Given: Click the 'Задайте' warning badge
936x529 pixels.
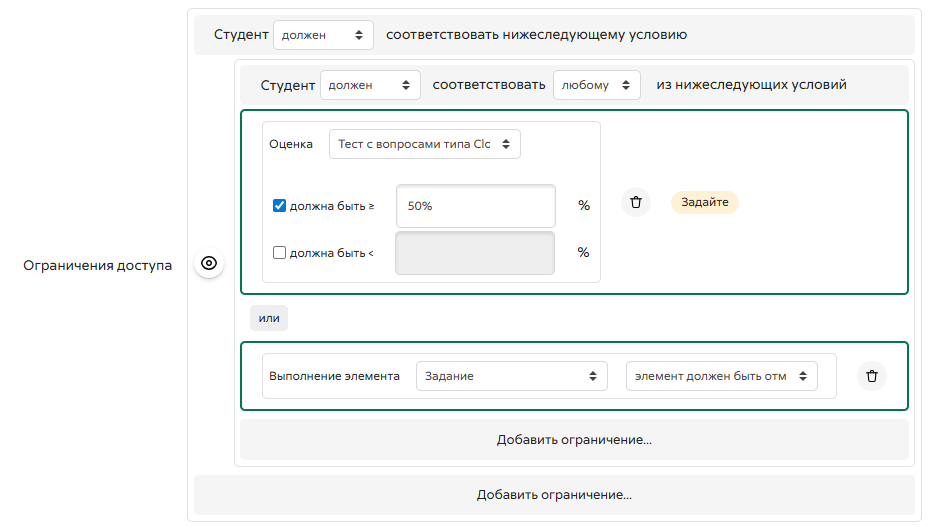Looking at the screenshot, I should [704, 202].
